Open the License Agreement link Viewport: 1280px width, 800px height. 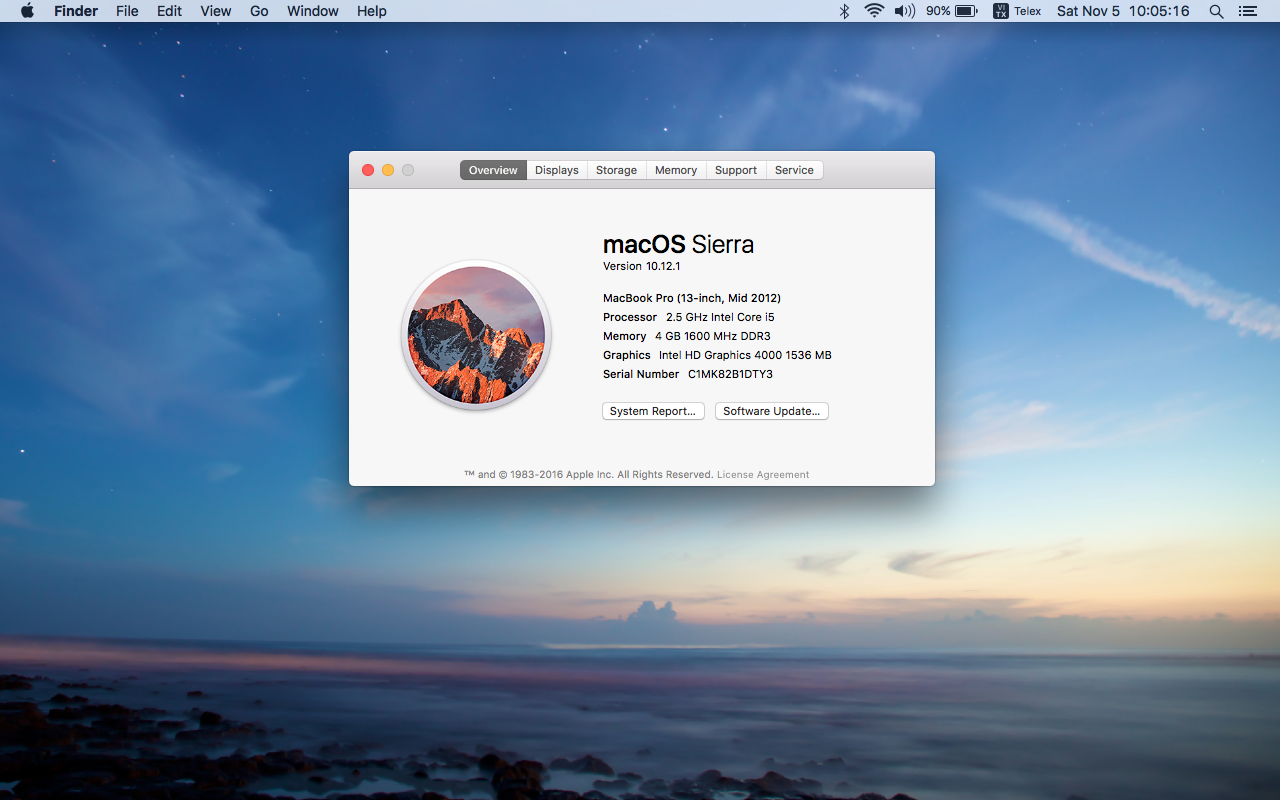[x=763, y=475]
